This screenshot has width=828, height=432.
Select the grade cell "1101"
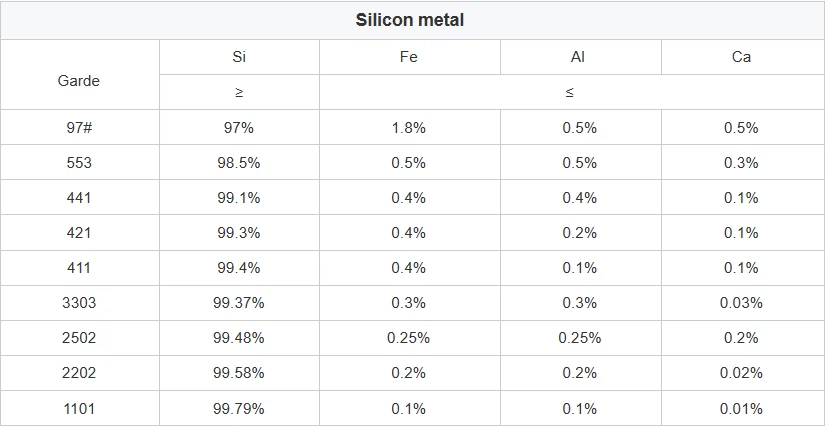tap(79, 408)
